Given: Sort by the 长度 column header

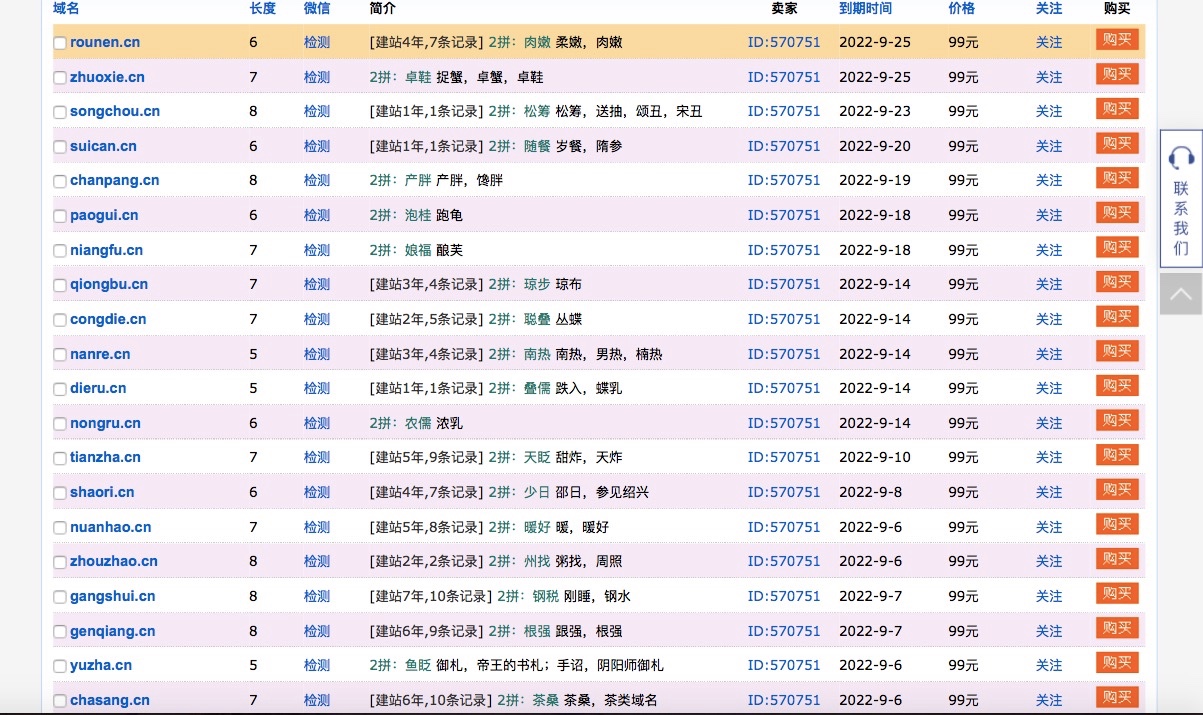Looking at the screenshot, I should pyautogui.click(x=262, y=8).
